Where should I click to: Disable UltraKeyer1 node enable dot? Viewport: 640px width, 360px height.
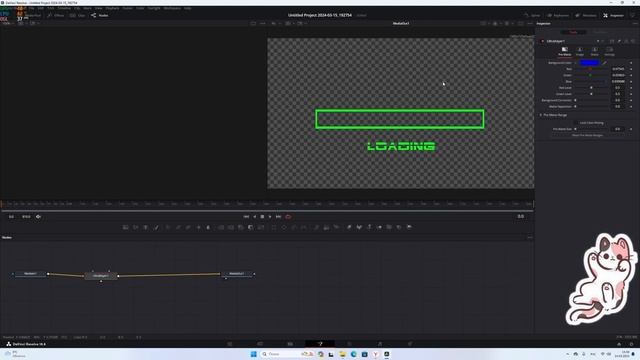tap(542, 41)
